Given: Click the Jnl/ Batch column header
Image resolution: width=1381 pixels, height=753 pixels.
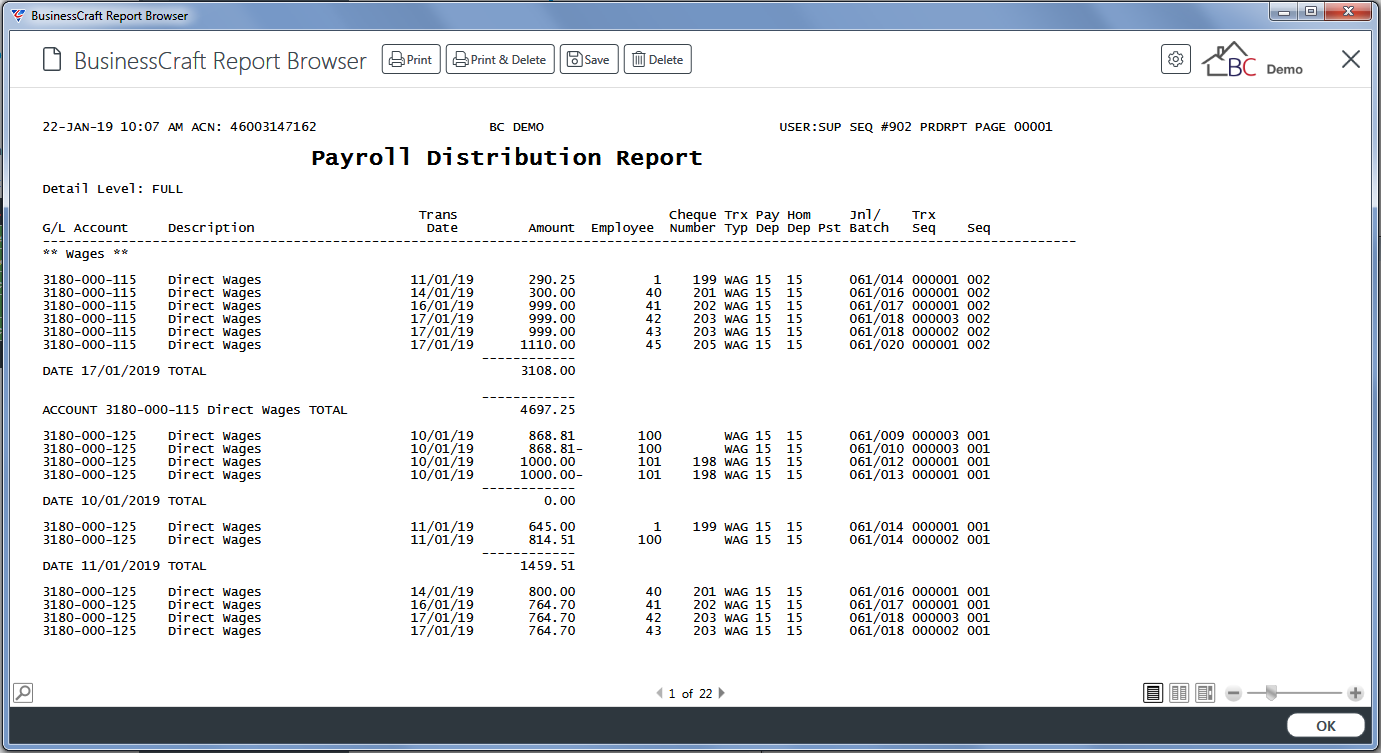Looking at the screenshot, I should pos(869,221).
